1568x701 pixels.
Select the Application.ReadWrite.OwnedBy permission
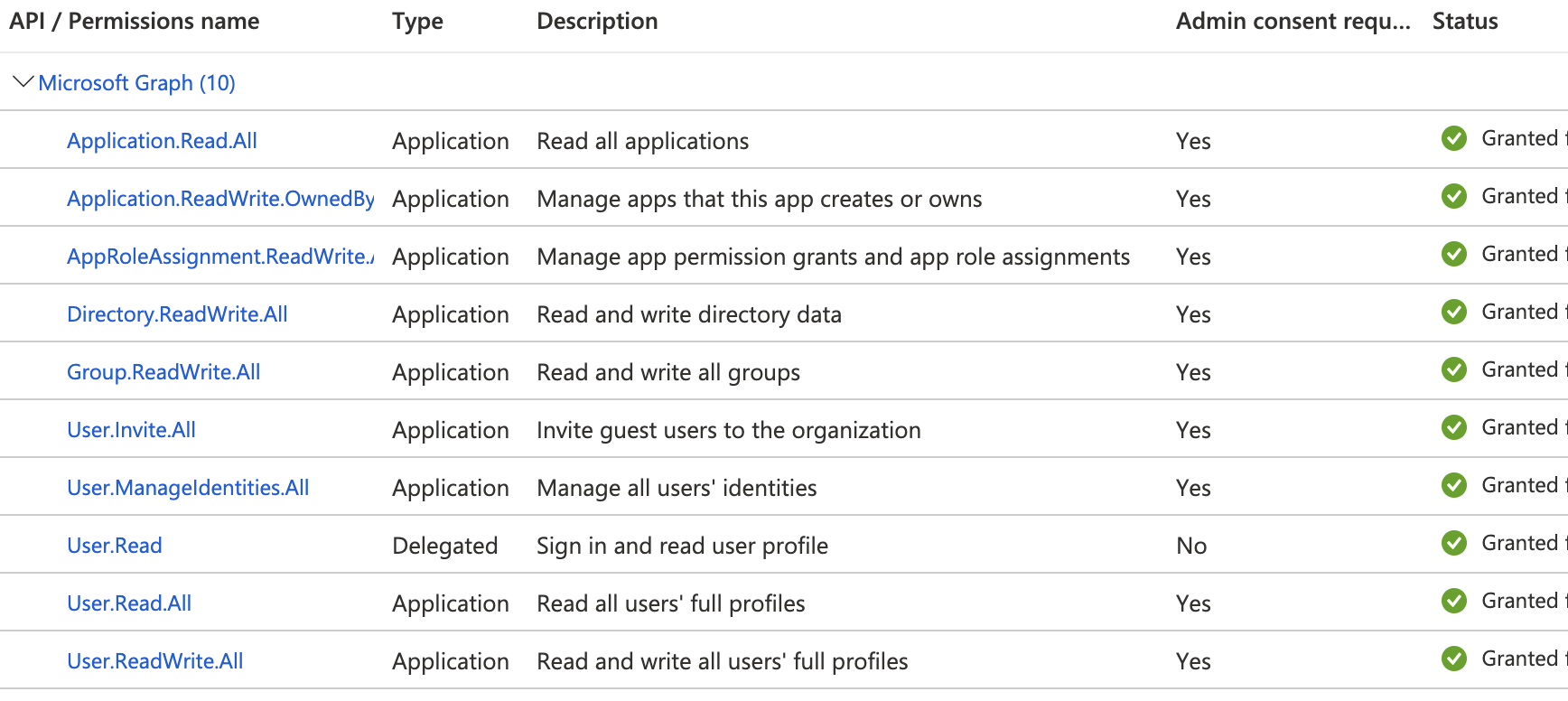(x=219, y=198)
